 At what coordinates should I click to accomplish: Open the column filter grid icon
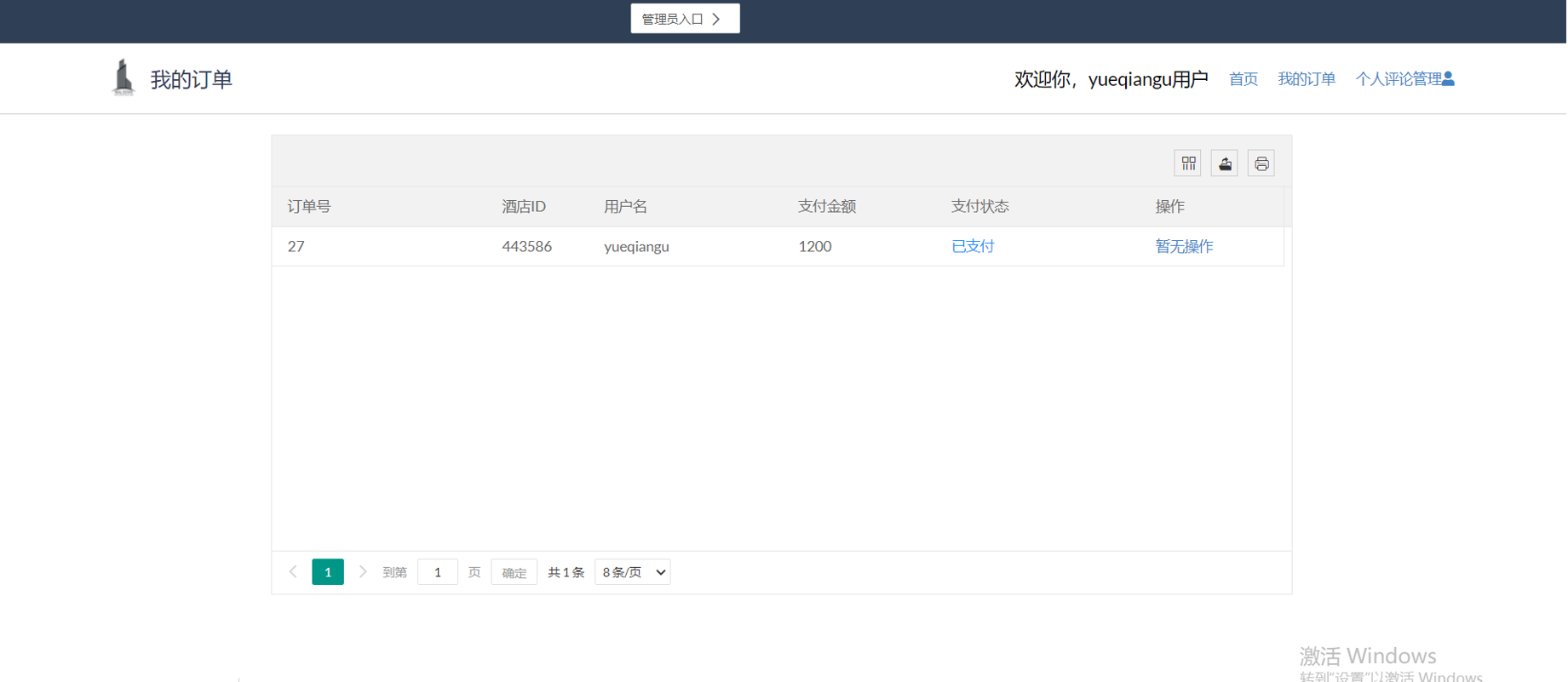(x=1188, y=163)
